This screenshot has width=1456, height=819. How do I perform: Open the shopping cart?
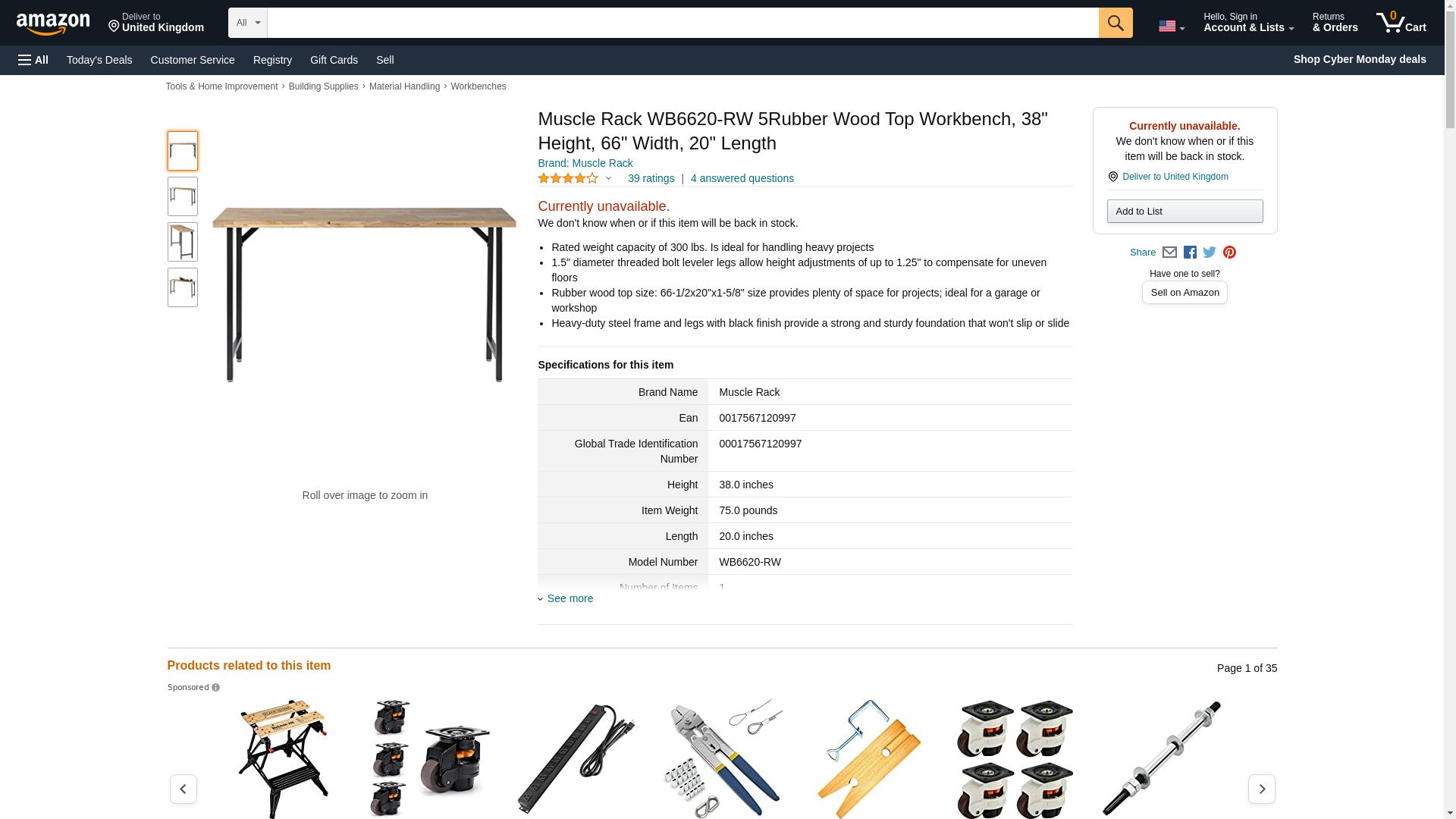[1401, 23]
